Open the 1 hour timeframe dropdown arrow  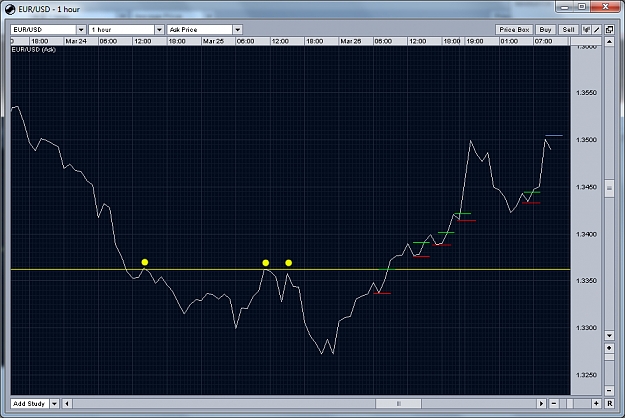tap(159, 29)
